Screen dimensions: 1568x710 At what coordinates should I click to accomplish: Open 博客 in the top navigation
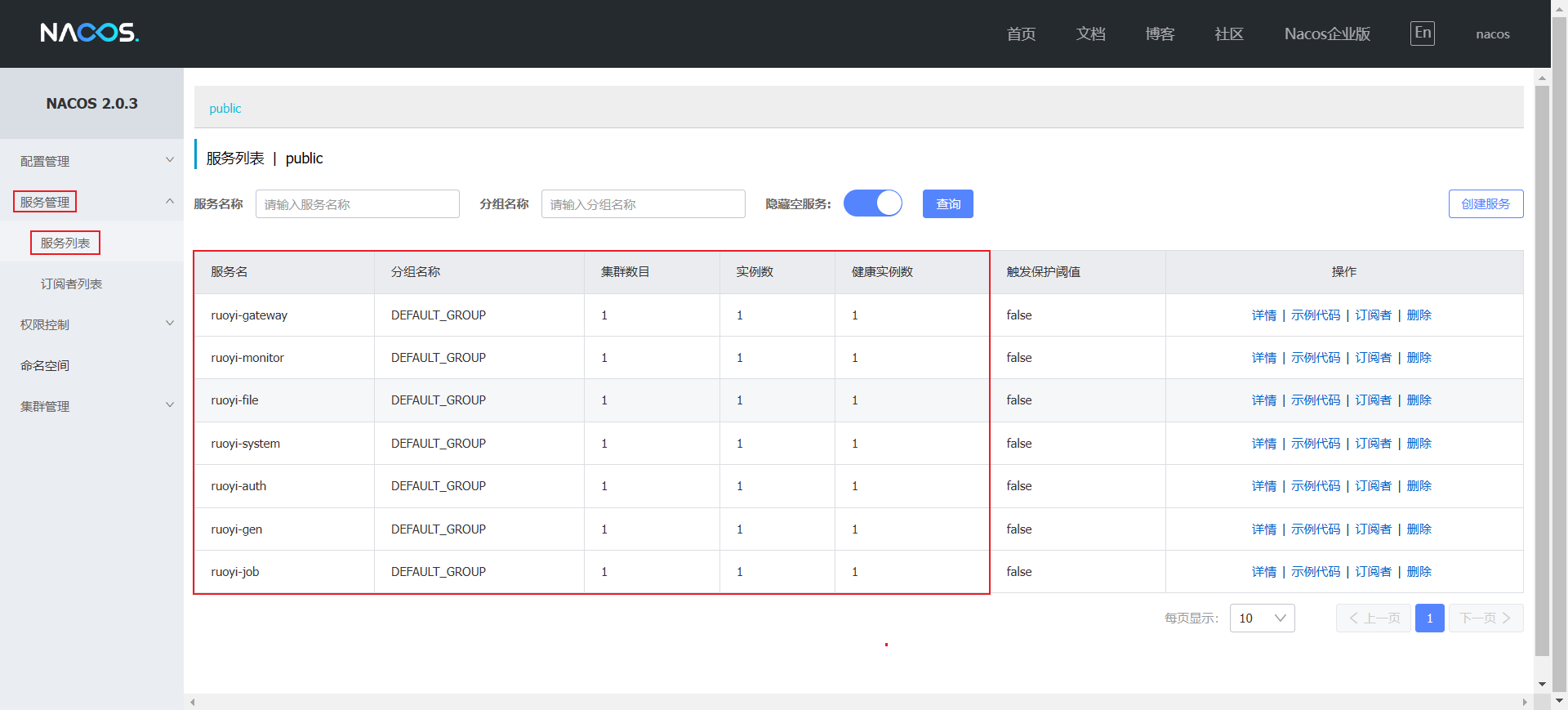coord(1160,33)
